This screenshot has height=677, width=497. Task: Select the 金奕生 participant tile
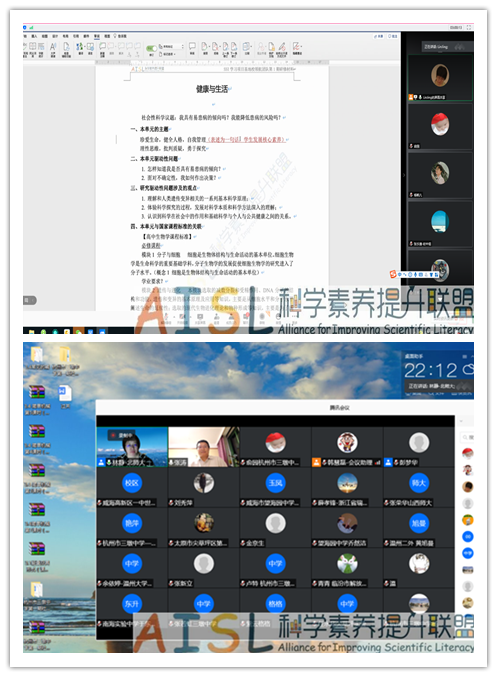275,527
